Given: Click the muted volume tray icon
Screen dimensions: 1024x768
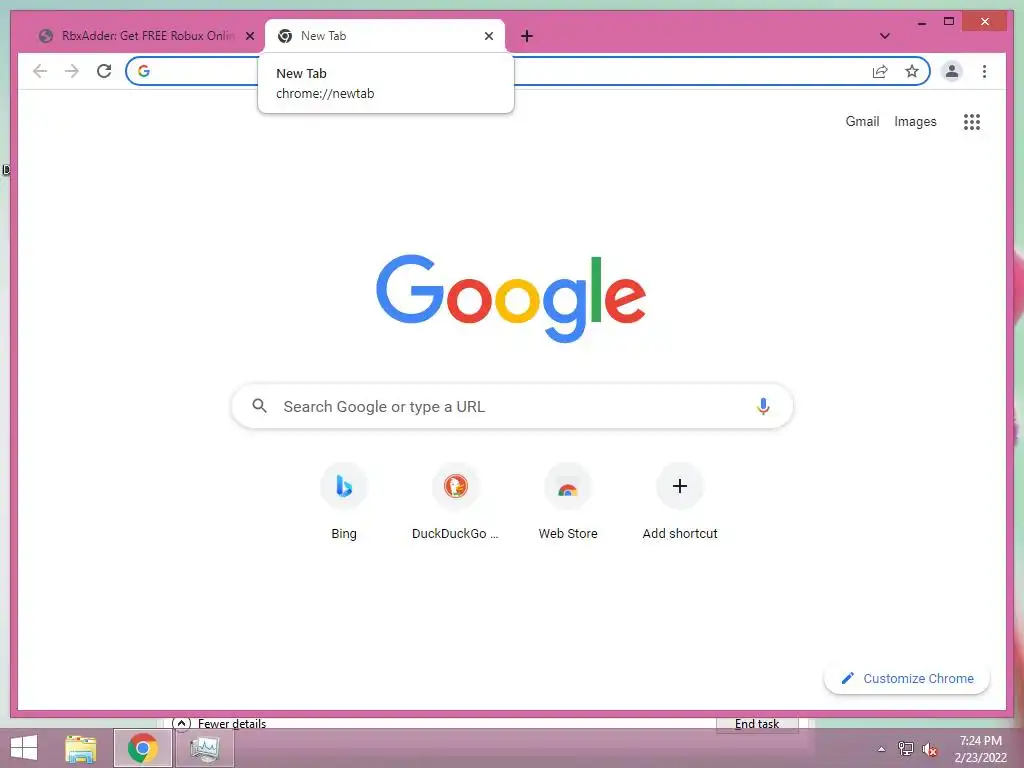Looking at the screenshot, I should coord(929,749).
